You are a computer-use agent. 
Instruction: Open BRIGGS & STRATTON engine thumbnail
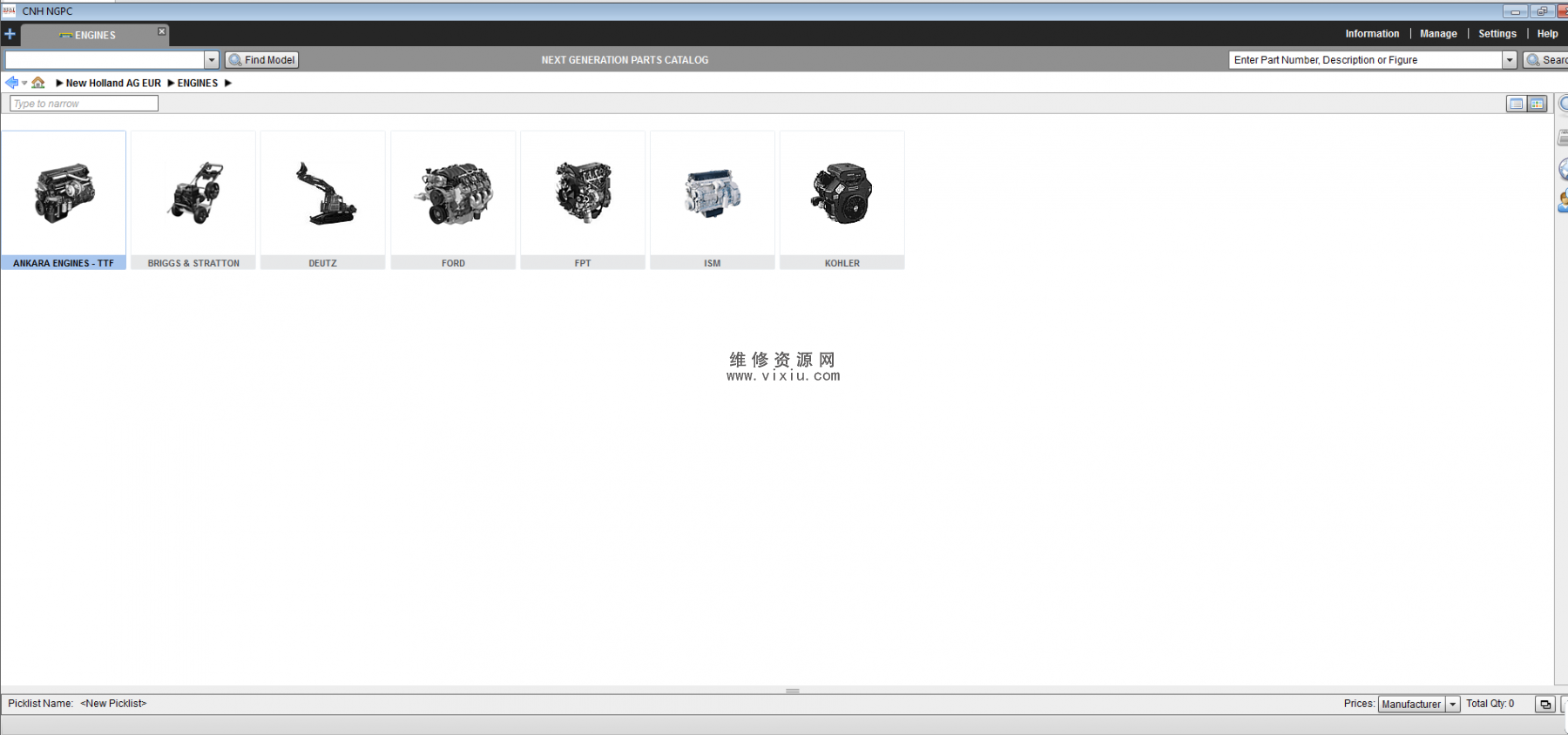coord(193,193)
